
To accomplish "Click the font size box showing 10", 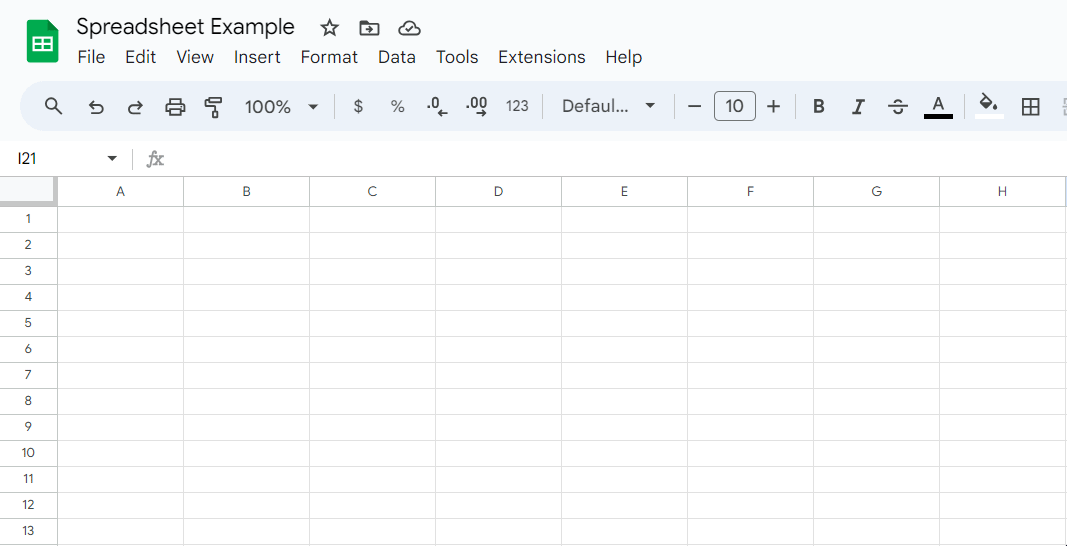I will click(734, 106).
